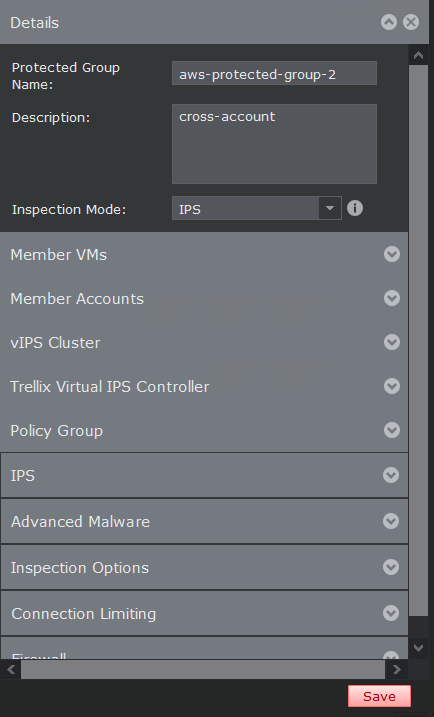Click the Inspection Mode label

69,209
